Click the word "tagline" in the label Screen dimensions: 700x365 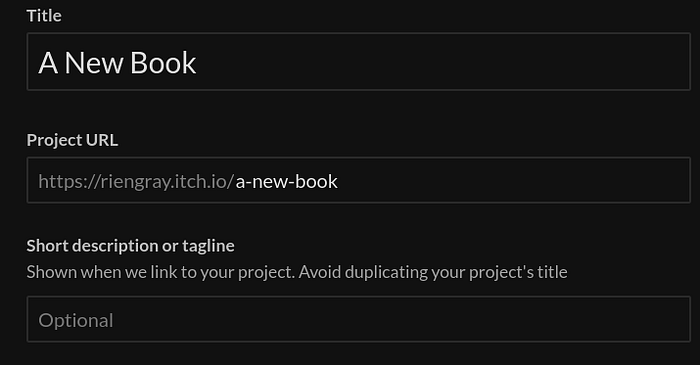[208, 246]
